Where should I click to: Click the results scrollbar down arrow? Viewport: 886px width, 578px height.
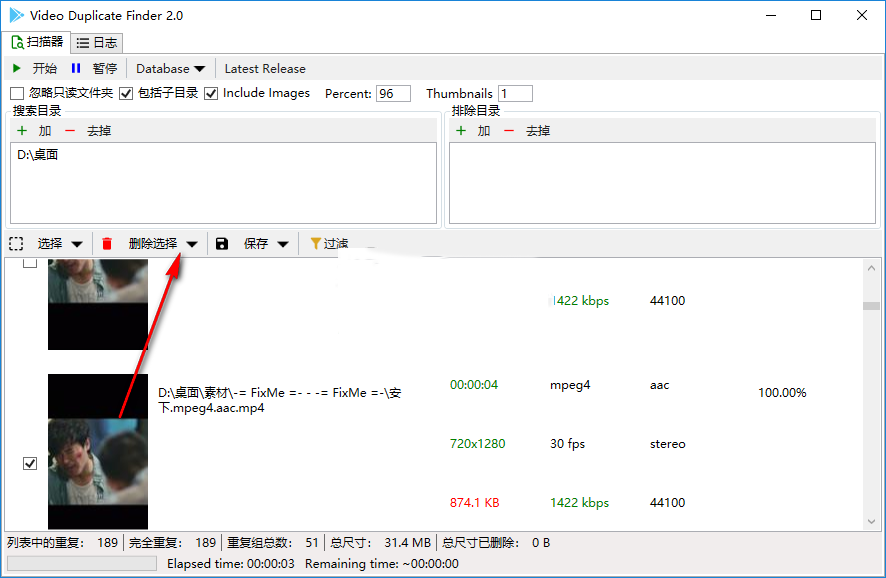871,521
